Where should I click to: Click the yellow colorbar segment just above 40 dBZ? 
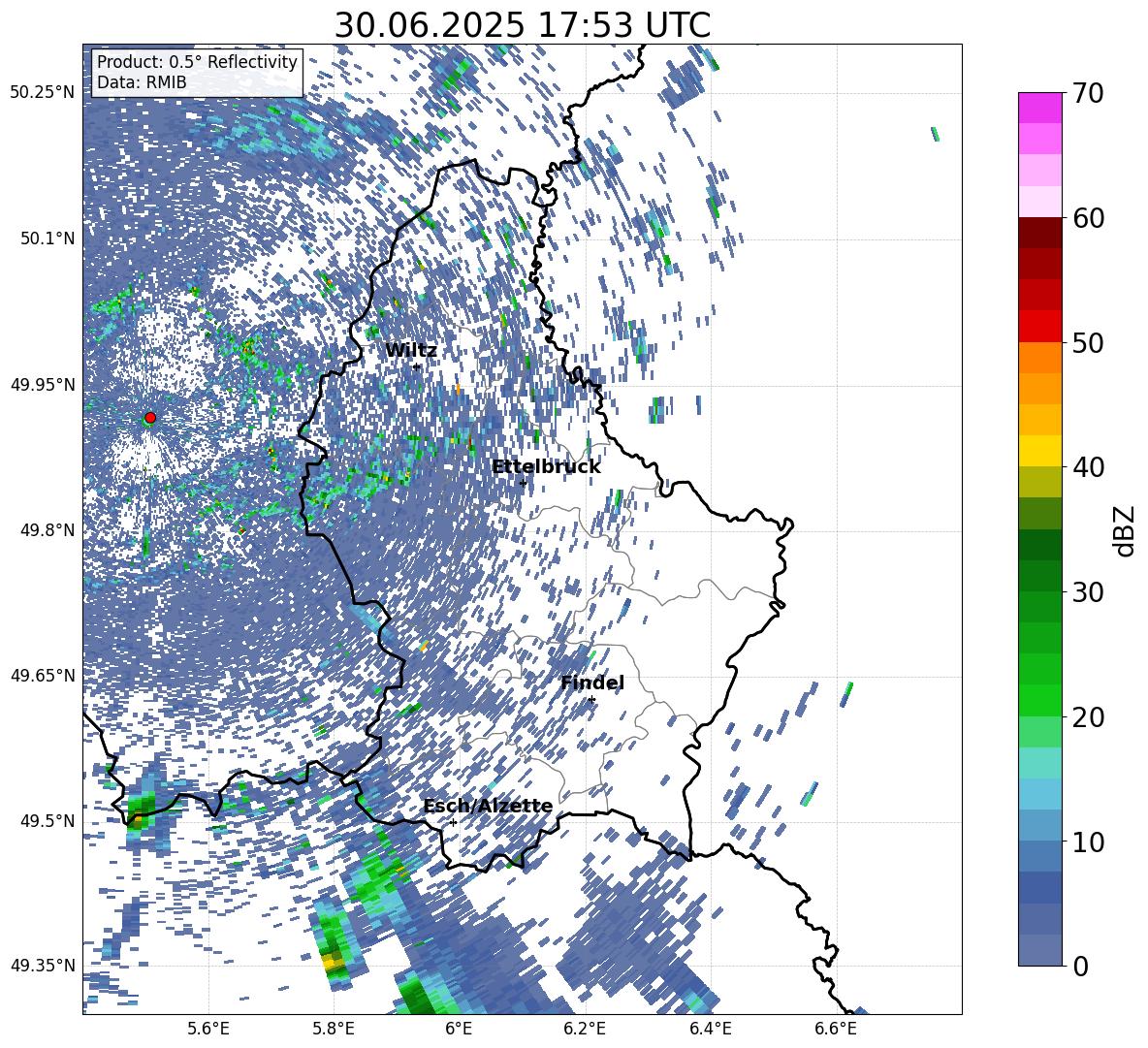point(1039,451)
